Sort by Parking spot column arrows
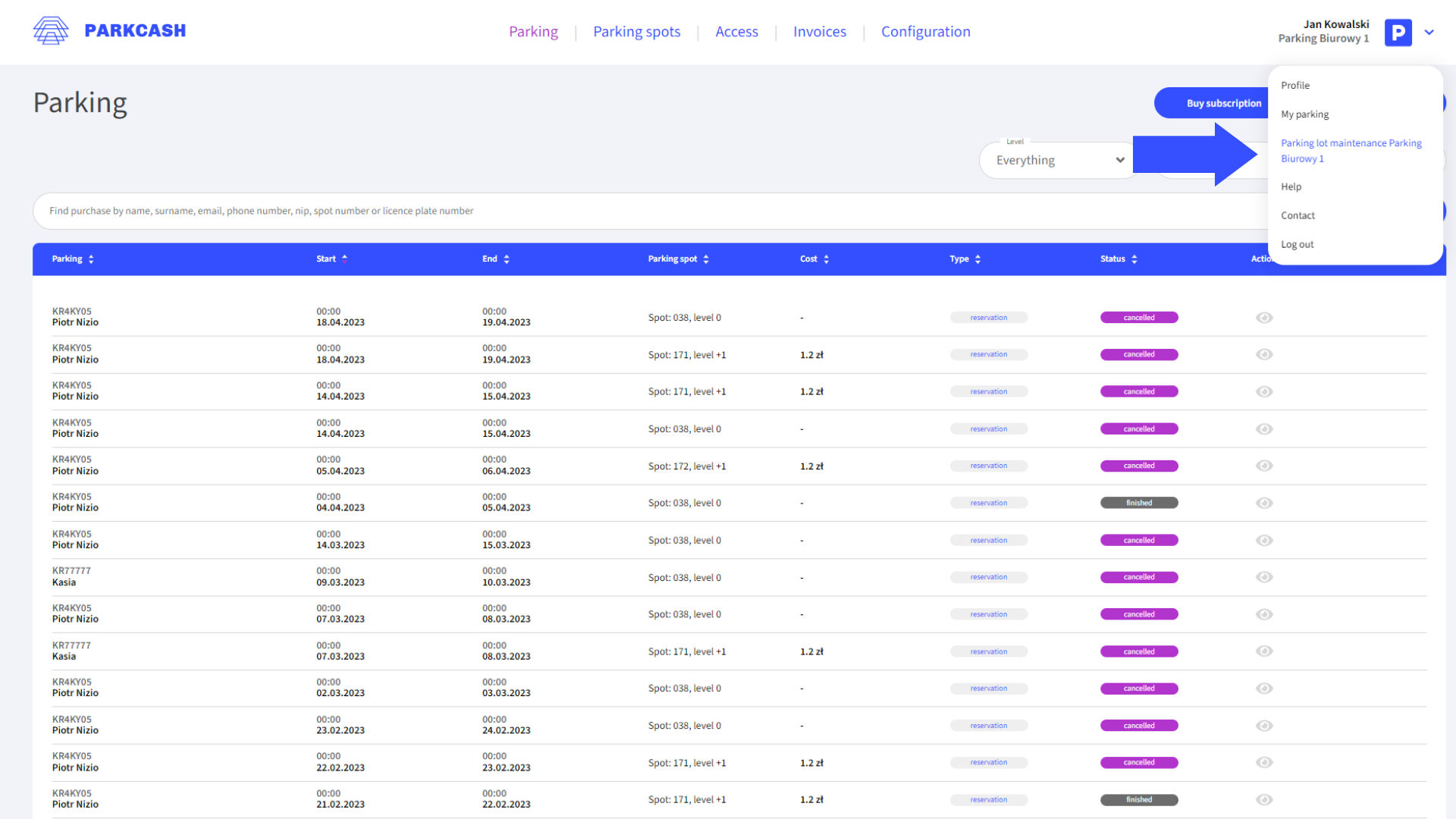The width and height of the screenshot is (1456, 819). click(x=706, y=259)
